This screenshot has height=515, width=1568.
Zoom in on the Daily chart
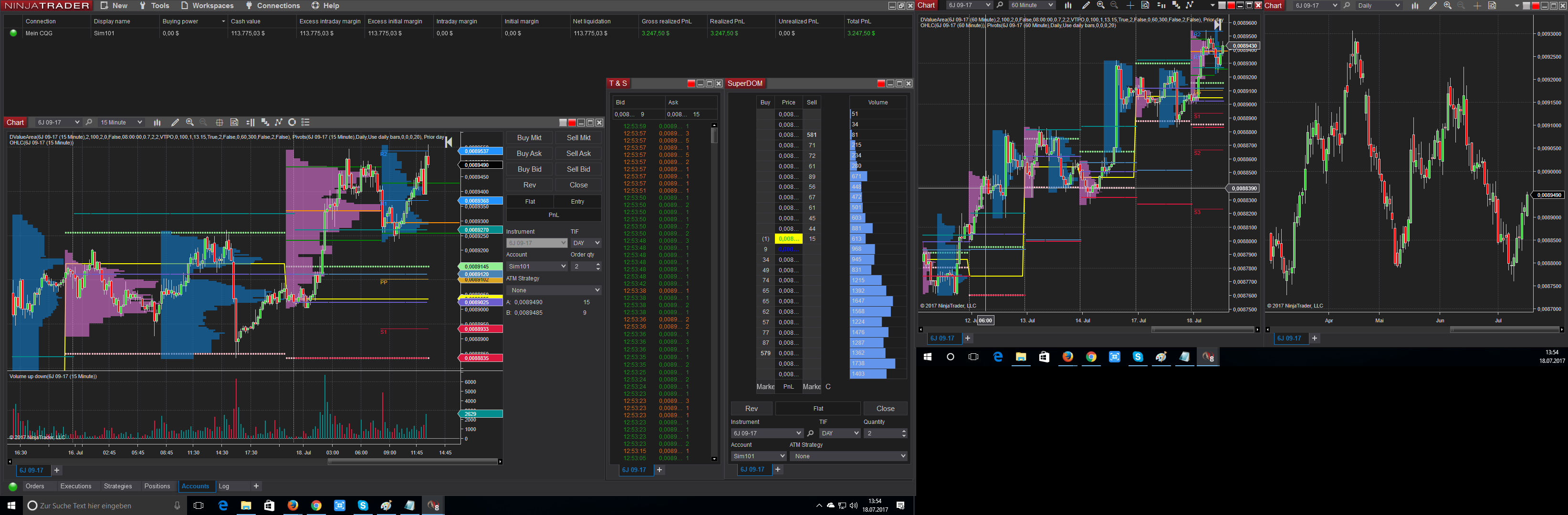pos(1447,5)
